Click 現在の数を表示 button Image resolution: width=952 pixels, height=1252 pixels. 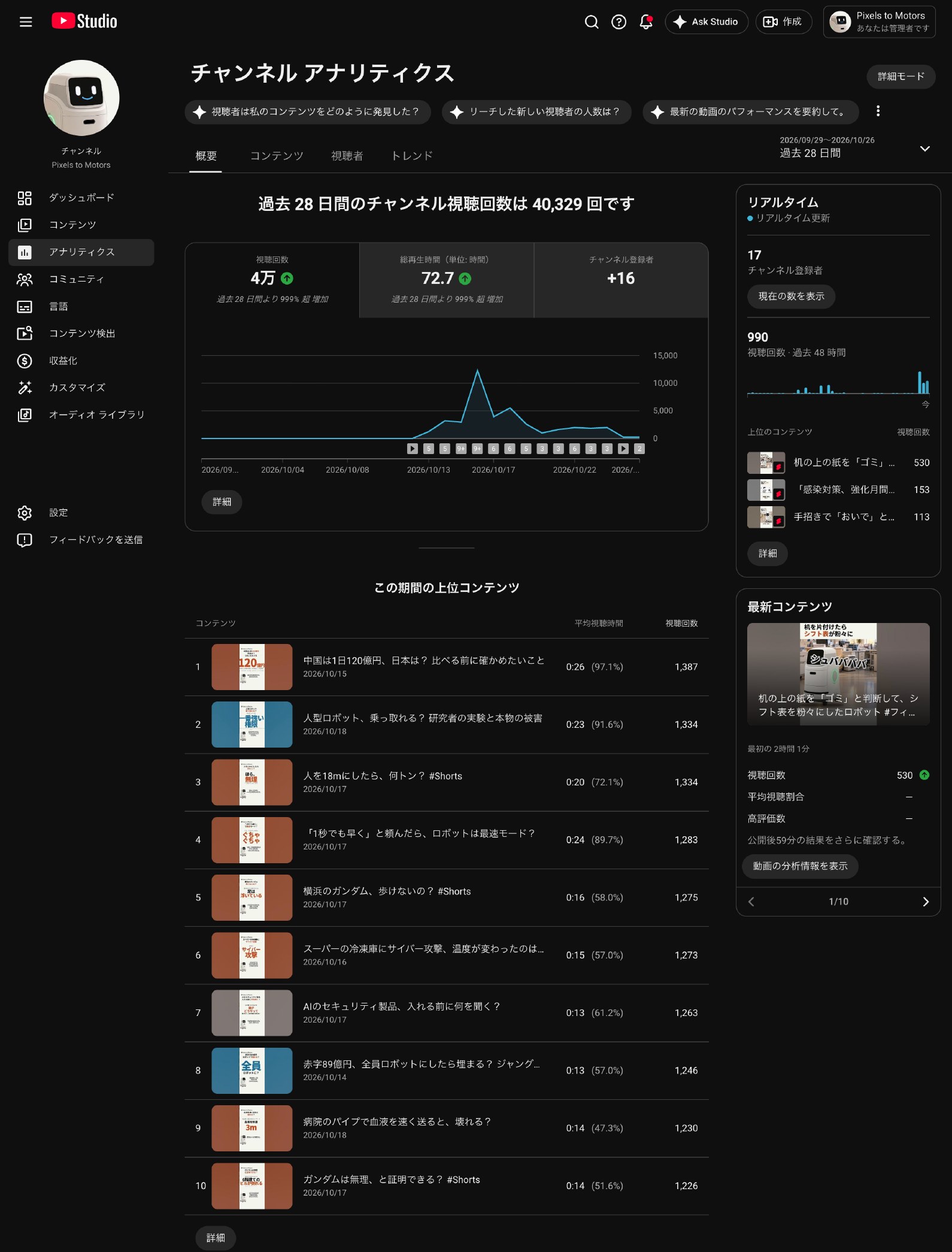[791, 297]
